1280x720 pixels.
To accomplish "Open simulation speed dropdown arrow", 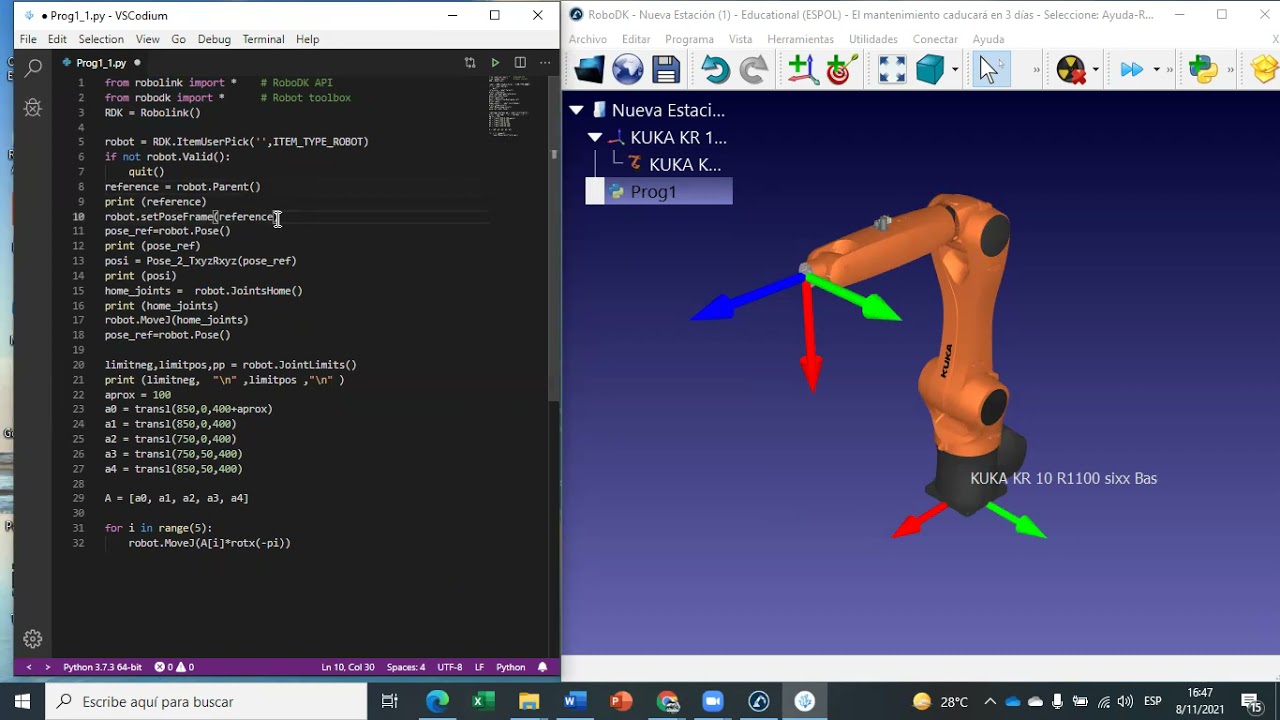I will pyautogui.click(x=1157, y=70).
